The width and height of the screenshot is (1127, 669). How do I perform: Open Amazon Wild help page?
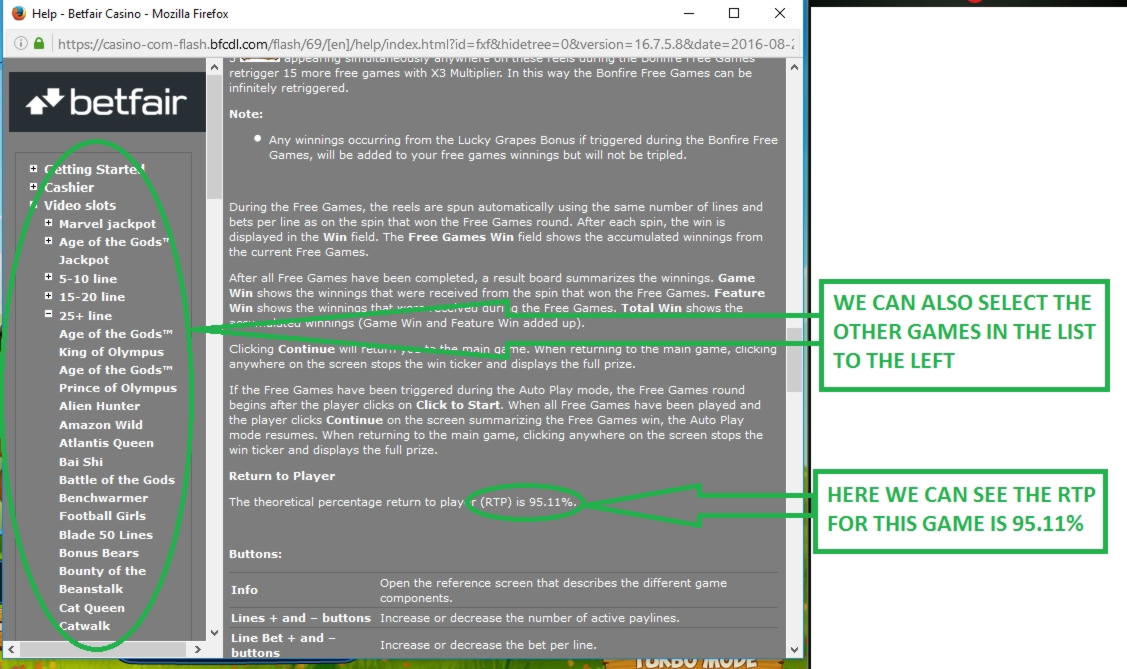[101, 425]
